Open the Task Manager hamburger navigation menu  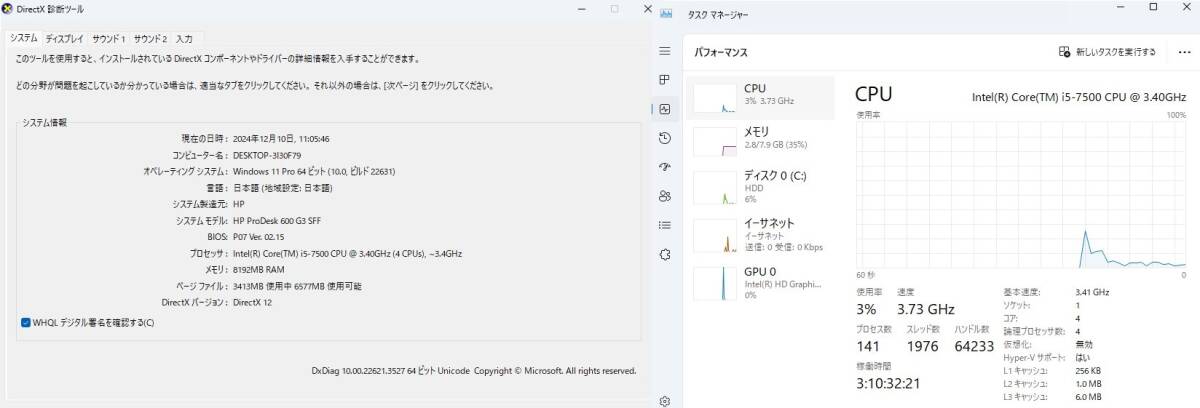coord(665,51)
